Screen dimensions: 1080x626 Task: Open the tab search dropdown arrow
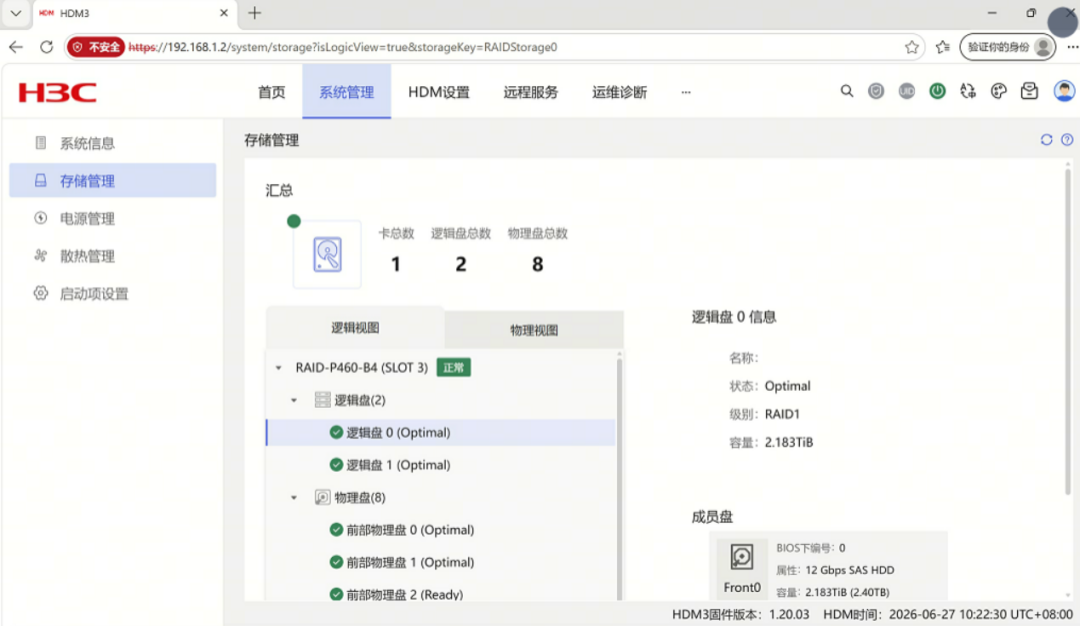(15, 13)
